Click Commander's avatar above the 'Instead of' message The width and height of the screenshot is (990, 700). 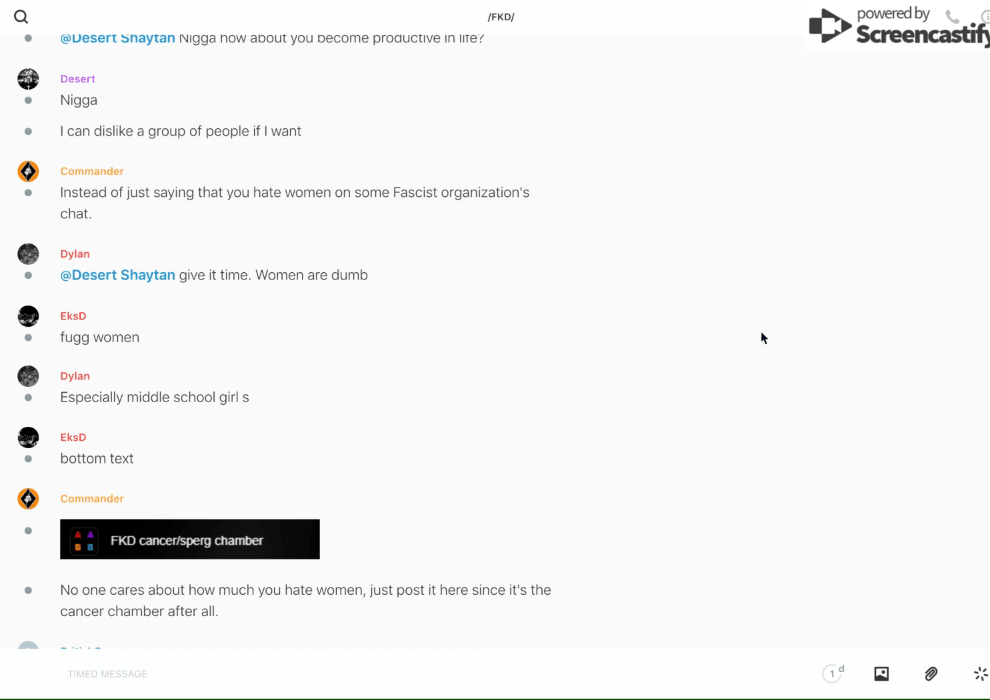coord(28,172)
